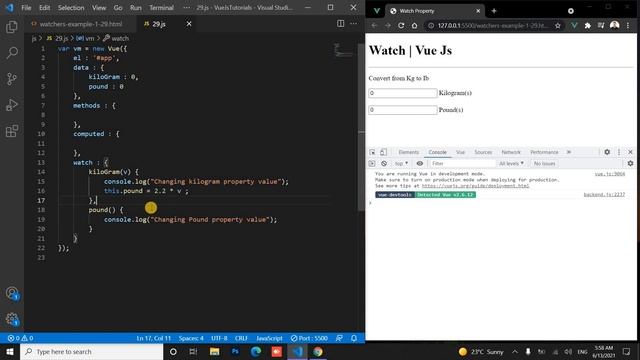This screenshot has height=360, width=640.
Task: Click the Pound(s) input field
Action: 402,110
